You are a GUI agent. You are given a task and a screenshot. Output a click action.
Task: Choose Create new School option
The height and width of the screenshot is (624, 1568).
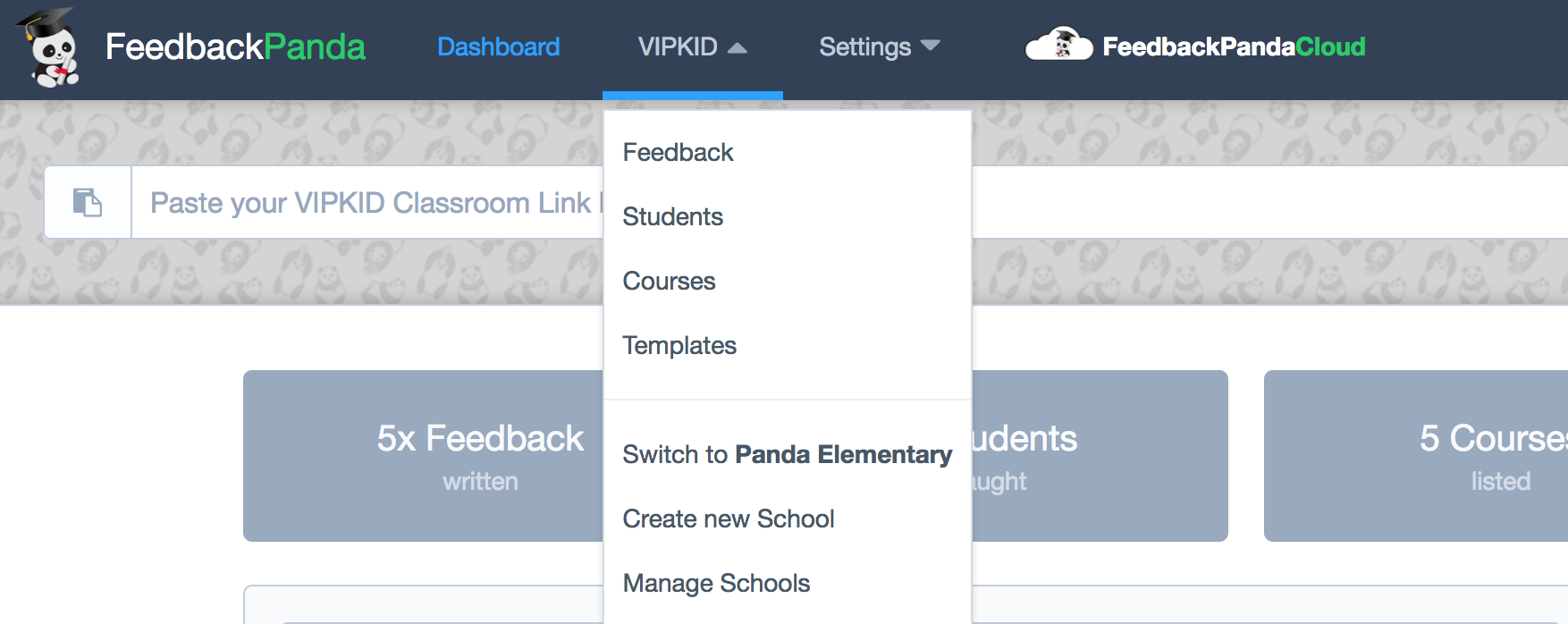pos(729,519)
